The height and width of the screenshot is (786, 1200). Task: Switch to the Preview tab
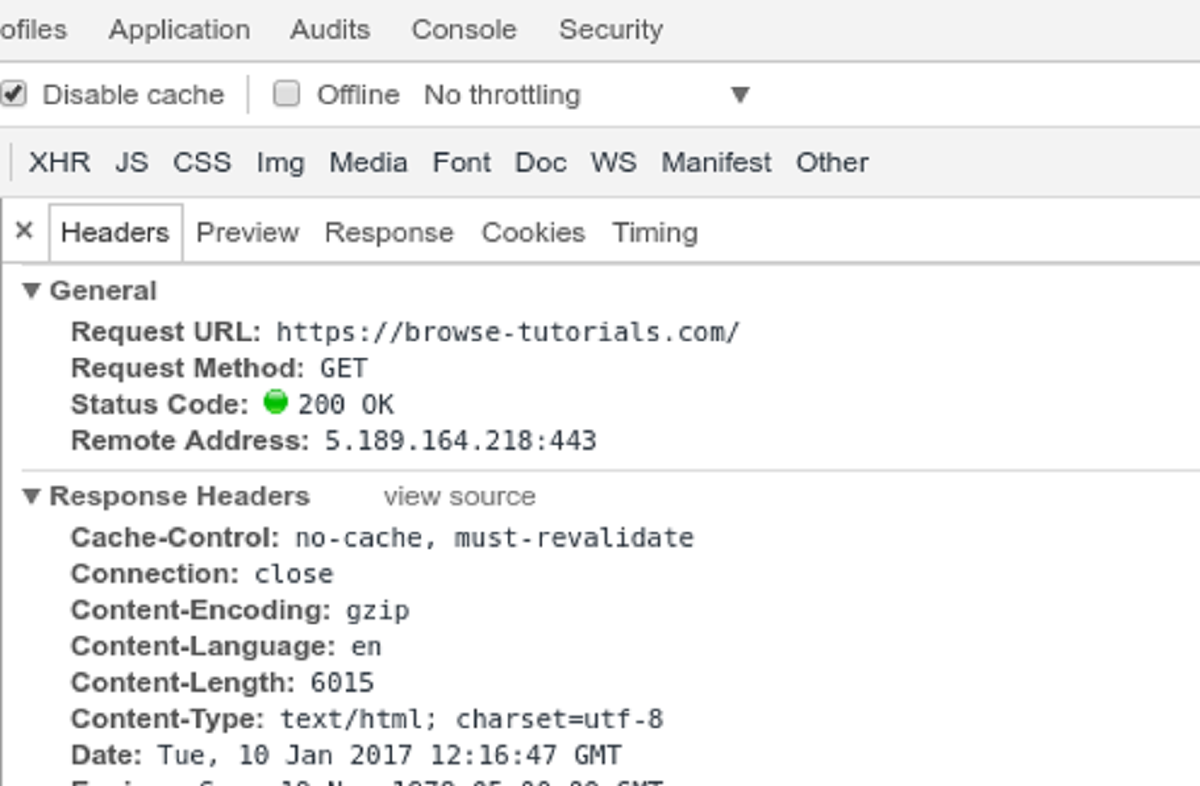coord(247,232)
